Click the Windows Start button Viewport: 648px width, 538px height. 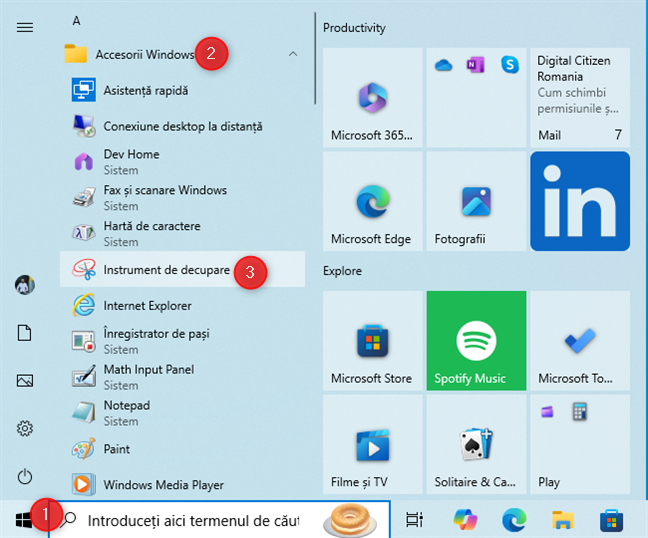24,519
